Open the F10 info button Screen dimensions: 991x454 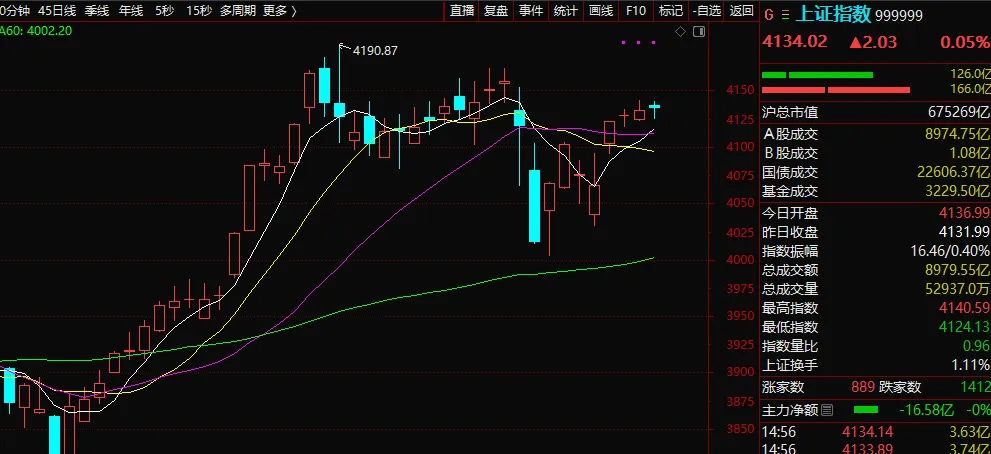(636, 11)
